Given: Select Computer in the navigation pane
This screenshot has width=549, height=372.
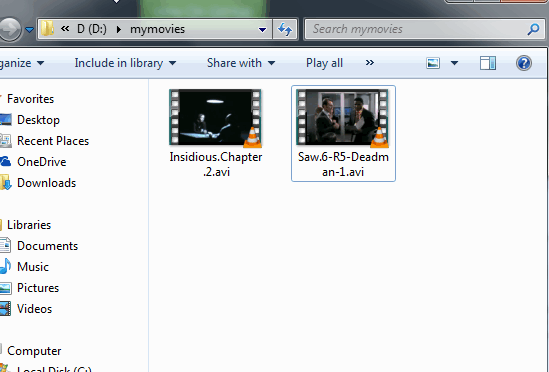Looking at the screenshot, I should tap(34, 351).
